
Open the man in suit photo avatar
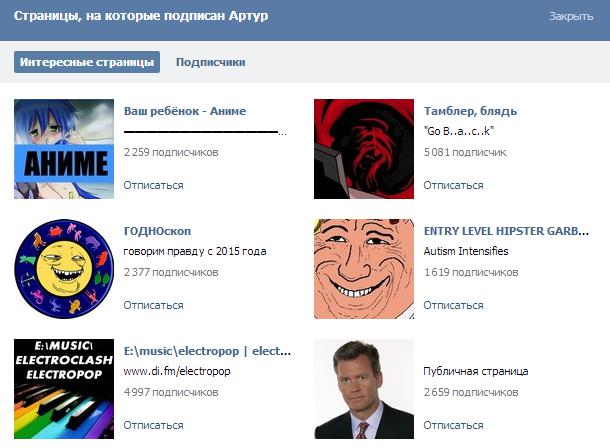364,389
